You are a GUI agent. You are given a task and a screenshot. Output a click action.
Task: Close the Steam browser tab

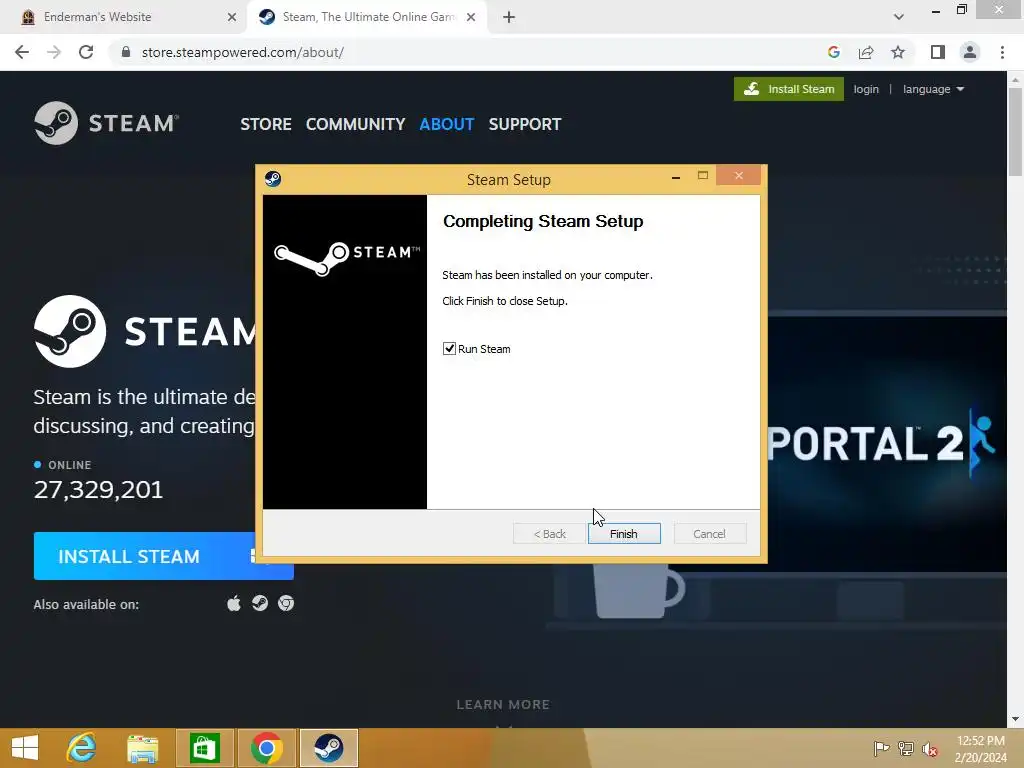point(471,17)
